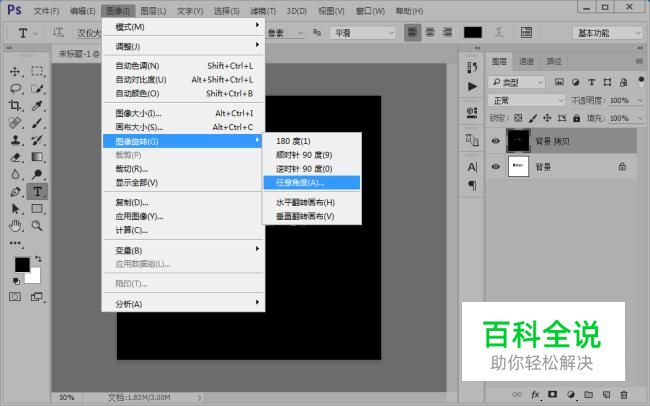Open layer blend mode 正常 dropdown

[x=526, y=100]
